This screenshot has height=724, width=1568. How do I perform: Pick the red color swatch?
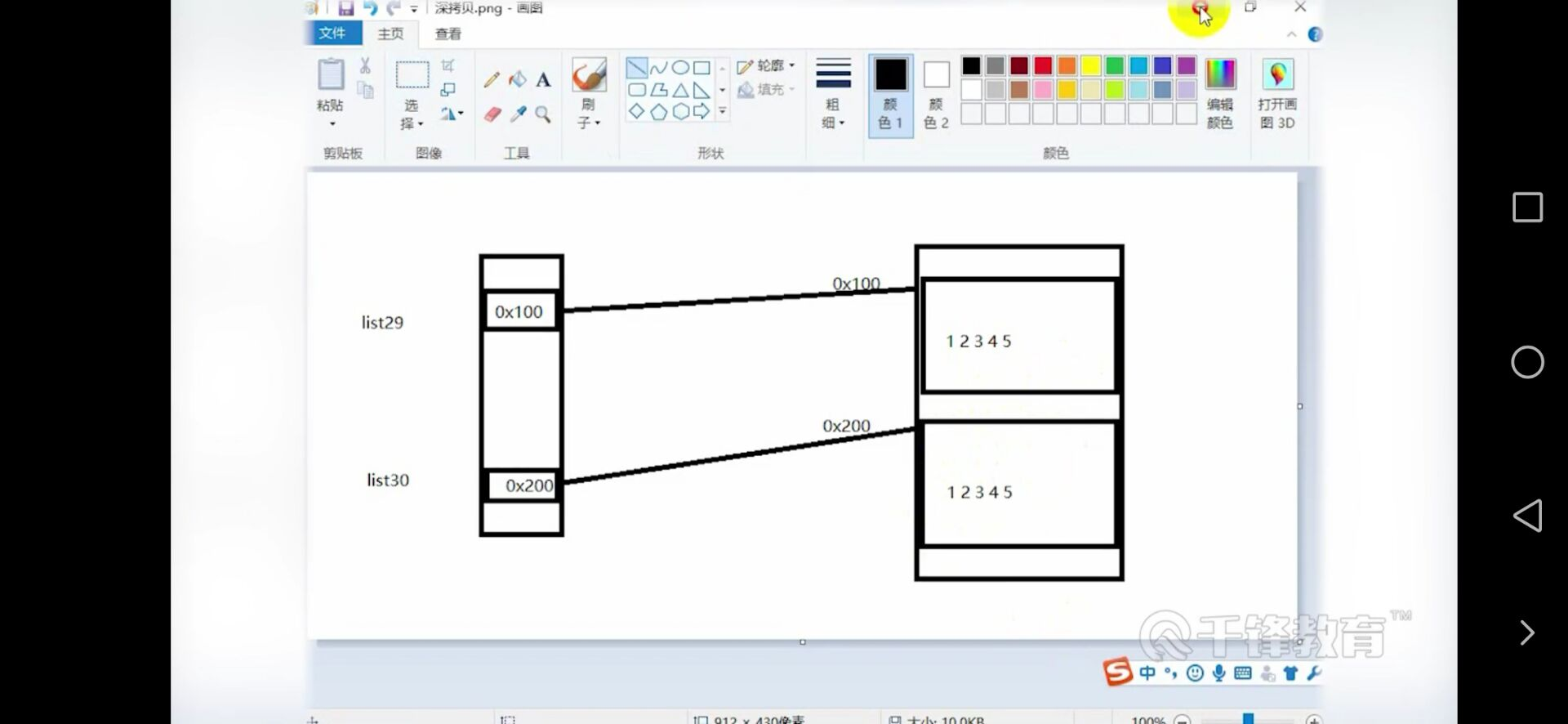(x=1044, y=65)
